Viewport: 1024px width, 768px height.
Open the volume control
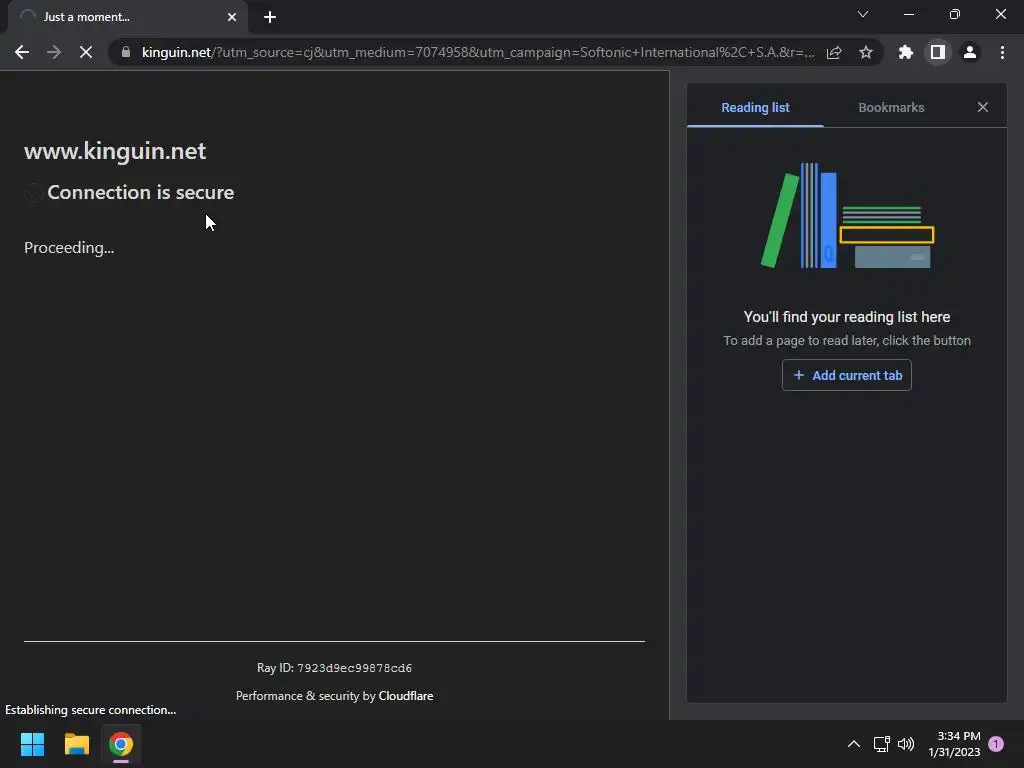[x=906, y=744]
